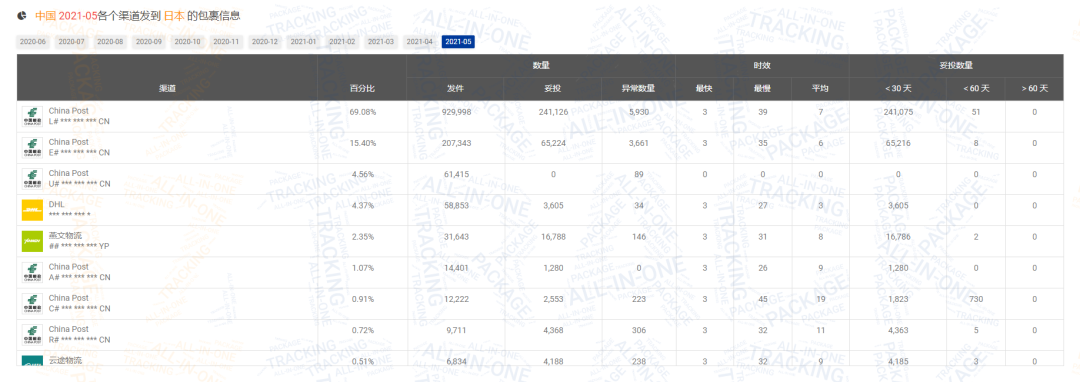This screenshot has height=382, width=1080.
Task: Open the 2020-12 month tab
Action: [265, 42]
